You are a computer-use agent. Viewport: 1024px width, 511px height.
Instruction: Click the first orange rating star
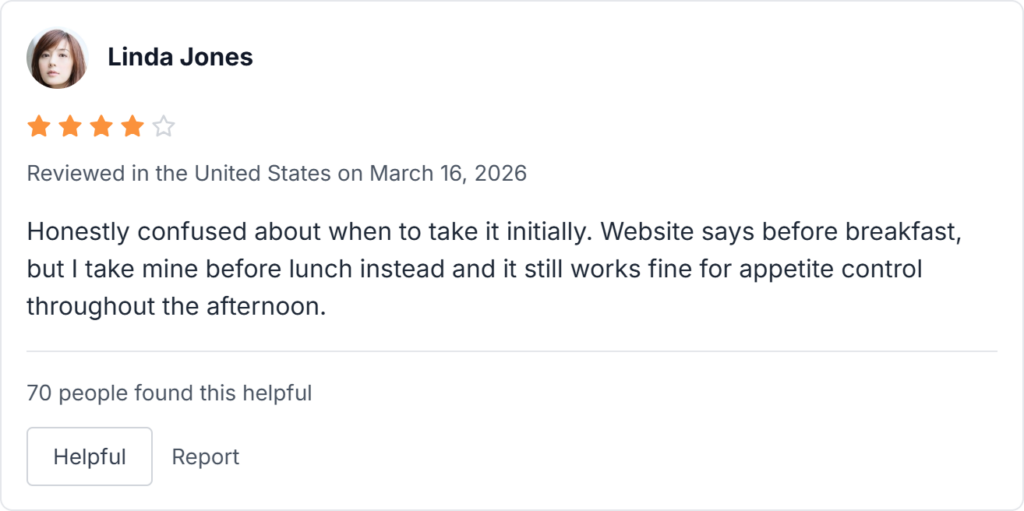click(x=39, y=127)
